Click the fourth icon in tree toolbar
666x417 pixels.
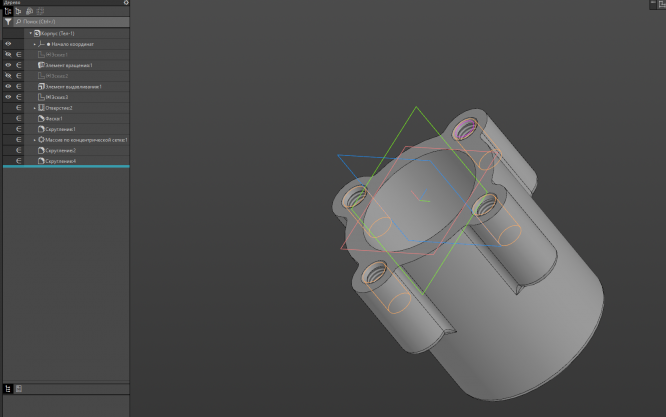(40, 11)
